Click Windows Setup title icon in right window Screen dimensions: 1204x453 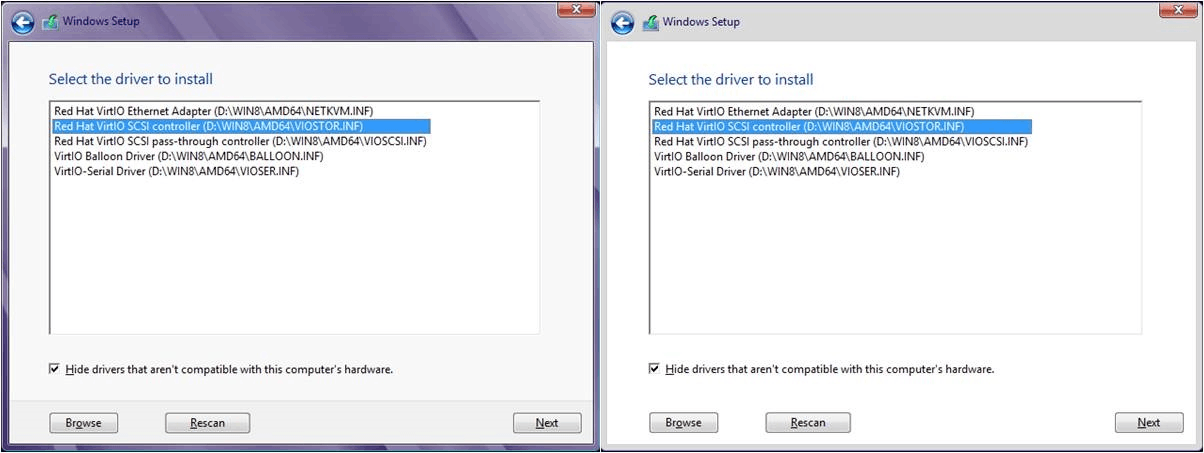[649, 22]
